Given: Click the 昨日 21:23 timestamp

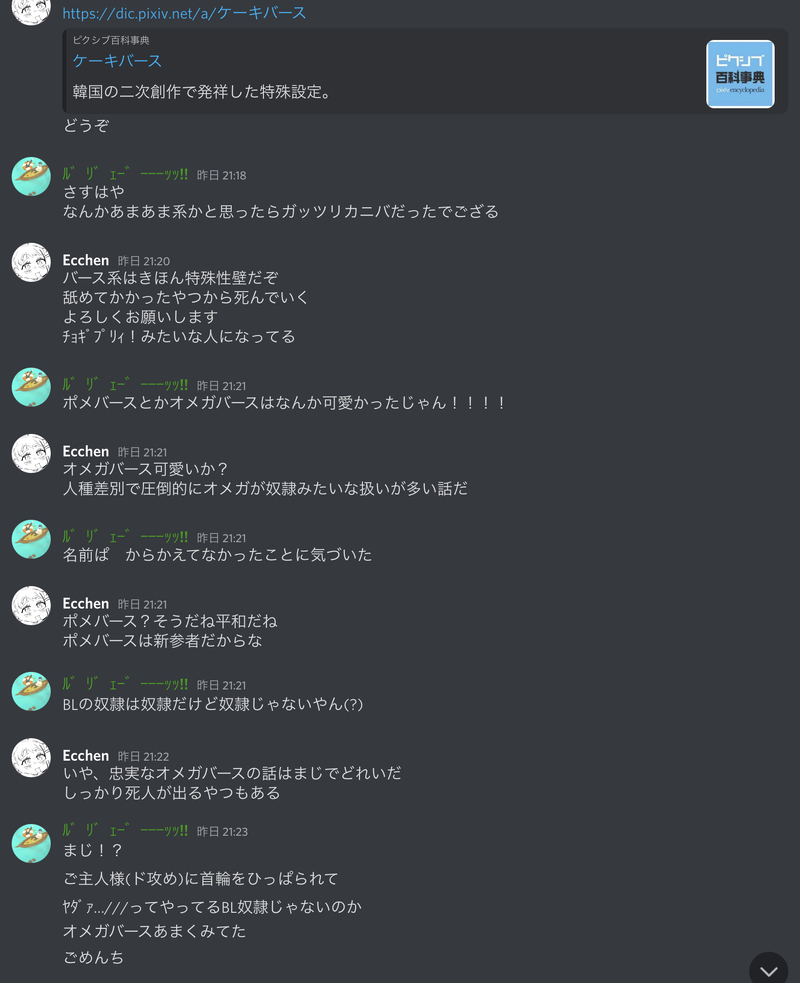Looking at the screenshot, I should (x=222, y=831).
